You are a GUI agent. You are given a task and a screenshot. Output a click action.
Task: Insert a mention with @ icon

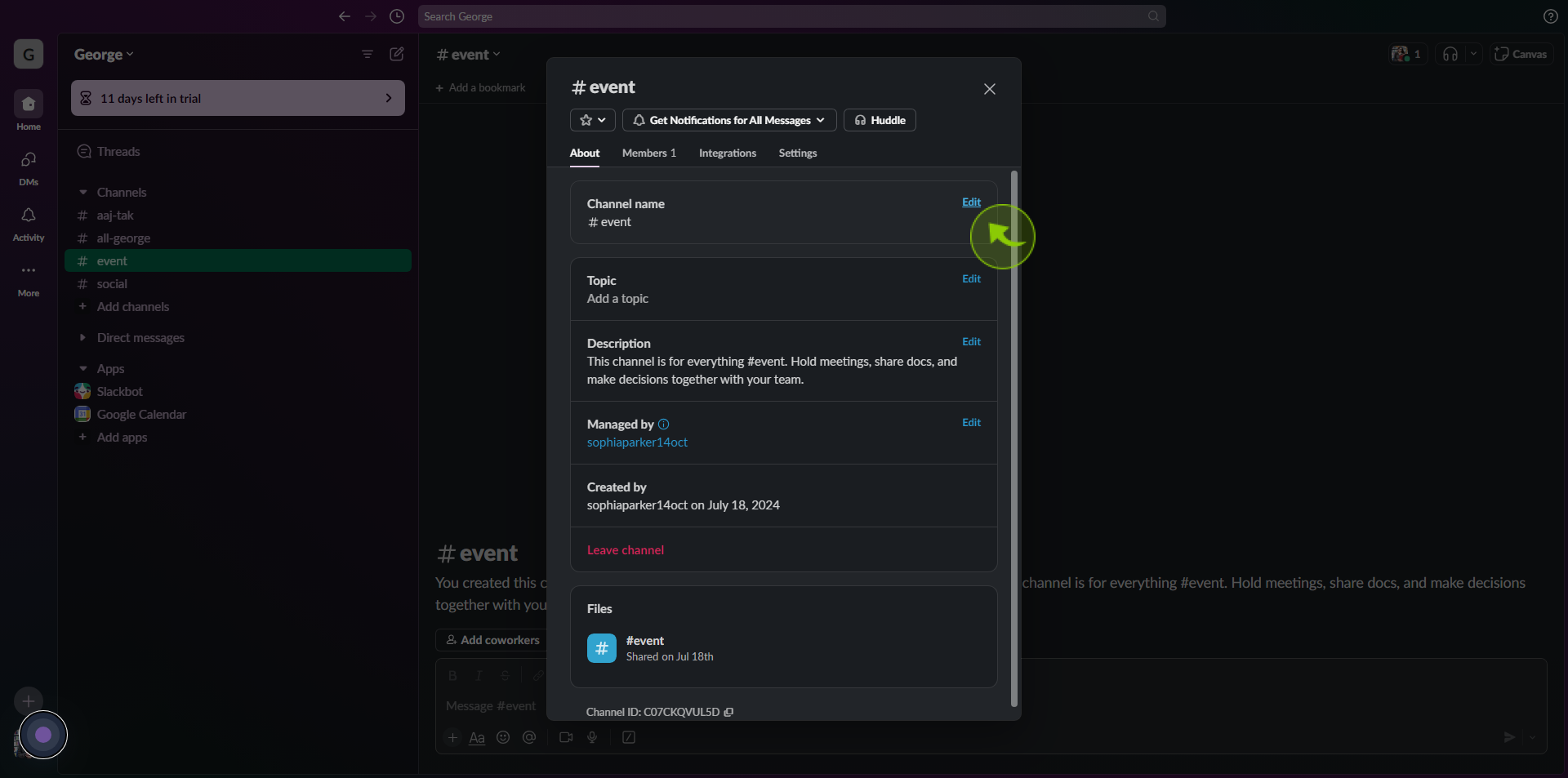(529, 737)
